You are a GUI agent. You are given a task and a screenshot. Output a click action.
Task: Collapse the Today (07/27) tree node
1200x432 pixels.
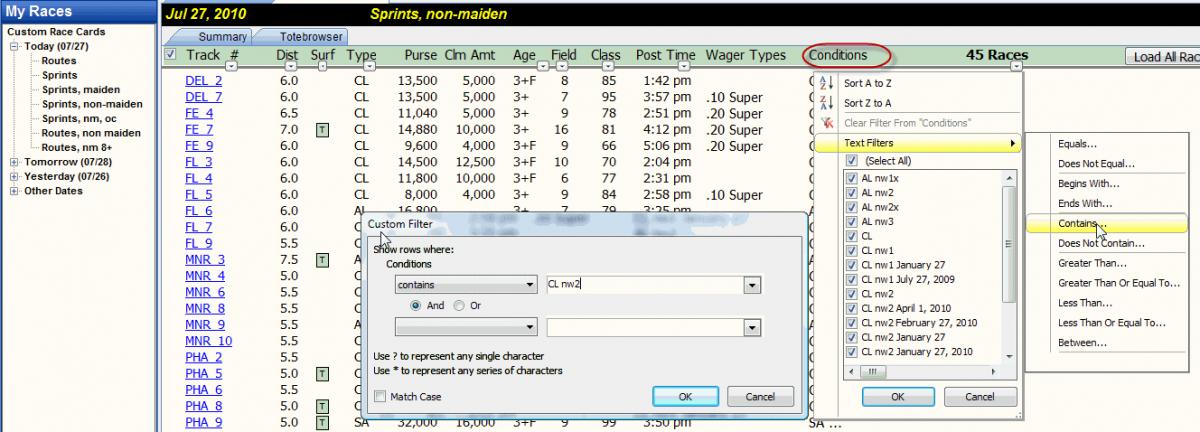click(15, 46)
